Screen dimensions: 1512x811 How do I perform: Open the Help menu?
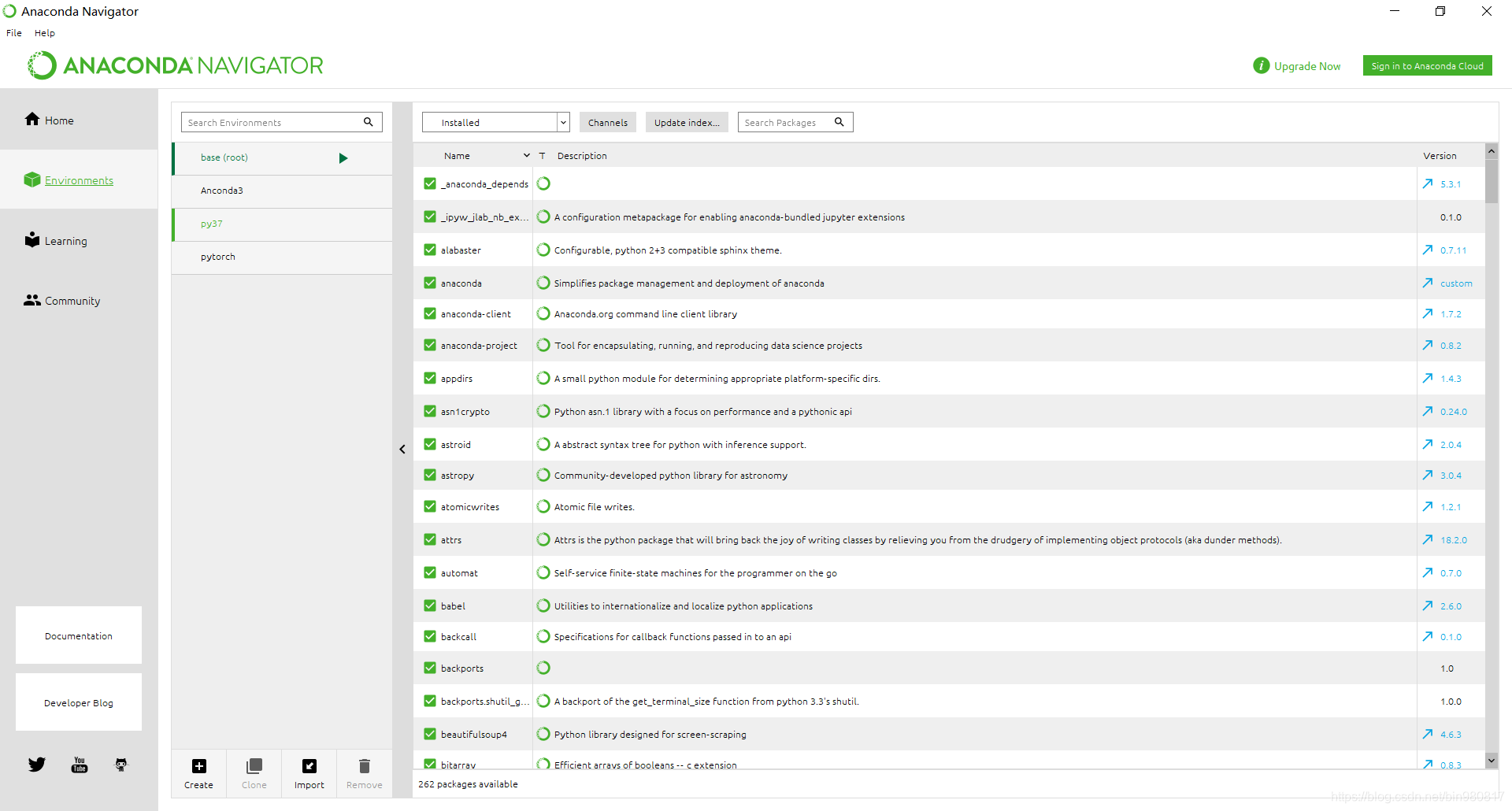pos(45,33)
